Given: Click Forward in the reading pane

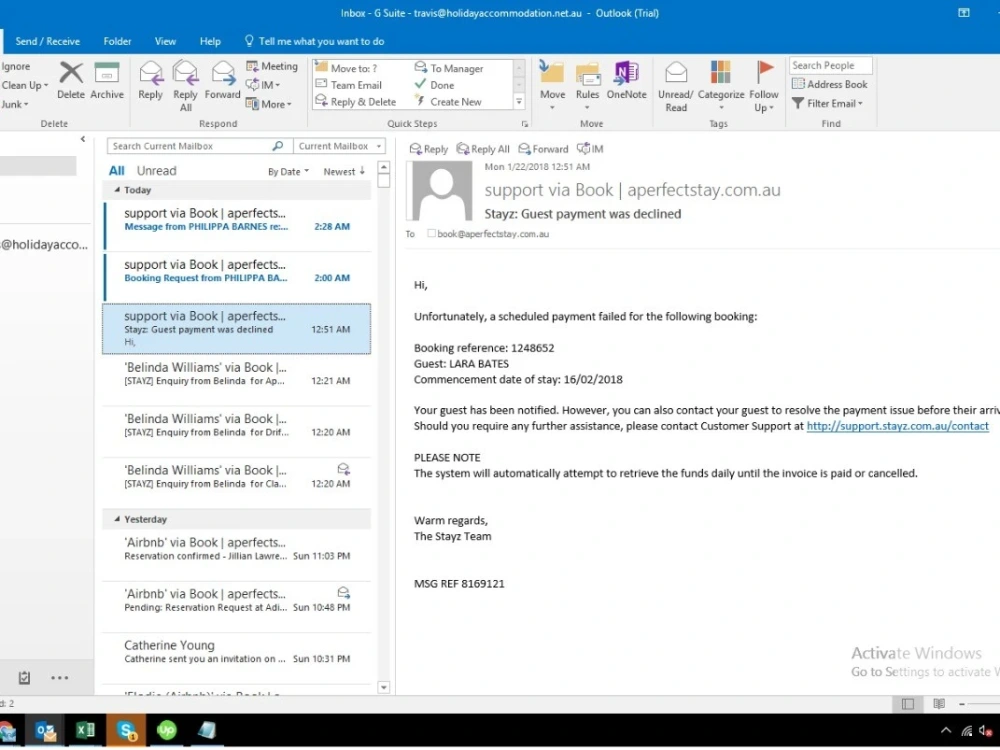Looking at the screenshot, I should (543, 149).
